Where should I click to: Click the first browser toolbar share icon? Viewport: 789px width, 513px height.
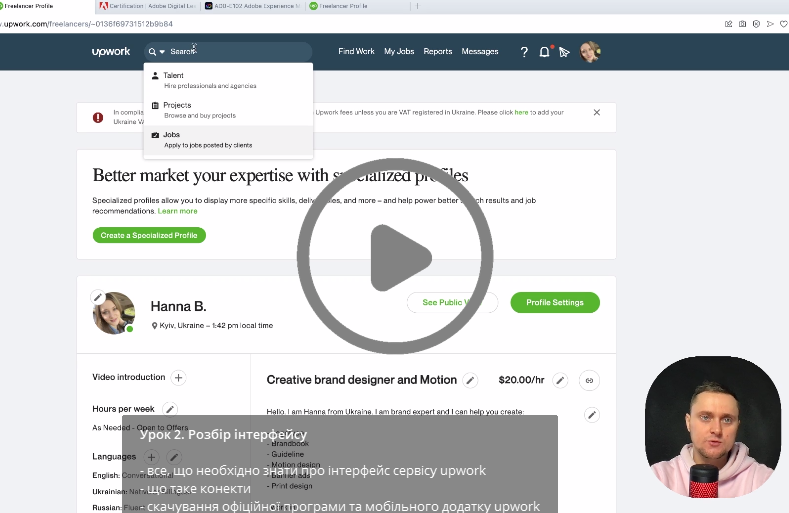coord(728,24)
